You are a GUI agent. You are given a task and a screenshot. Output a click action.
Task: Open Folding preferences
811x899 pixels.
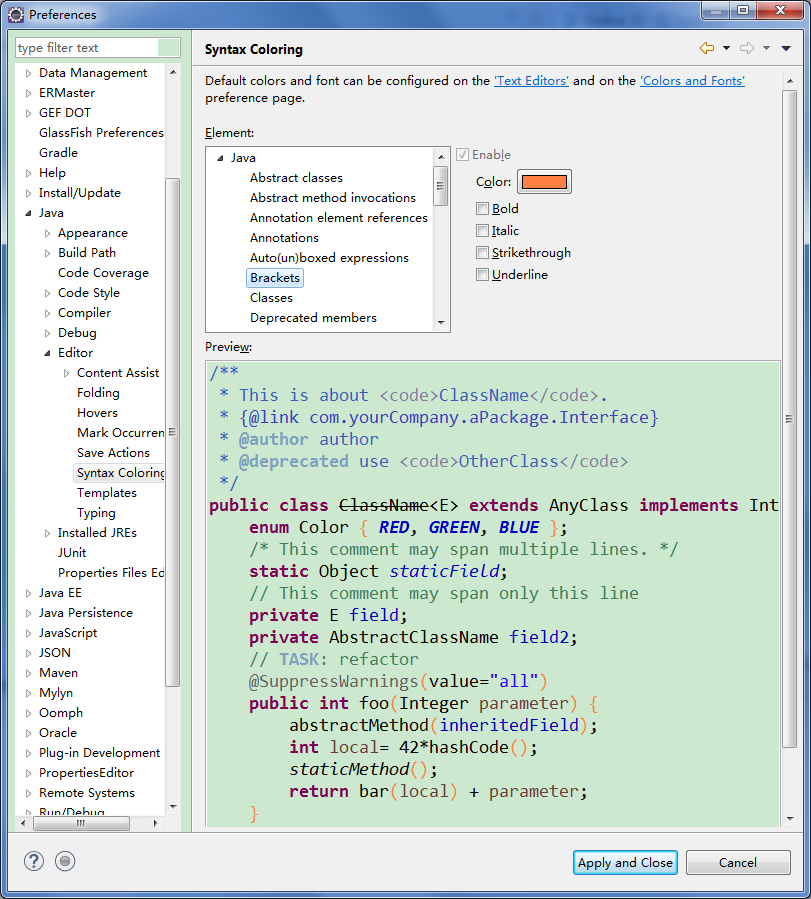pyautogui.click(x=98, y=393)
